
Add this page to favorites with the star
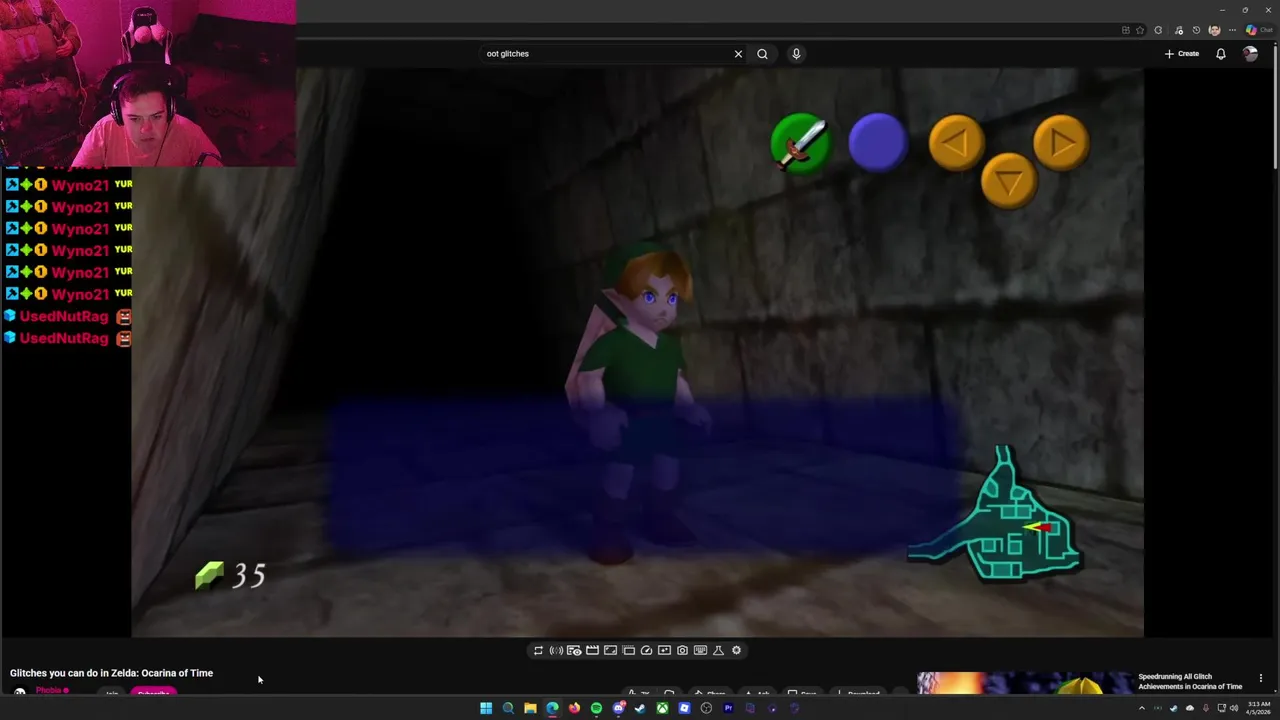coord(1140,30)
